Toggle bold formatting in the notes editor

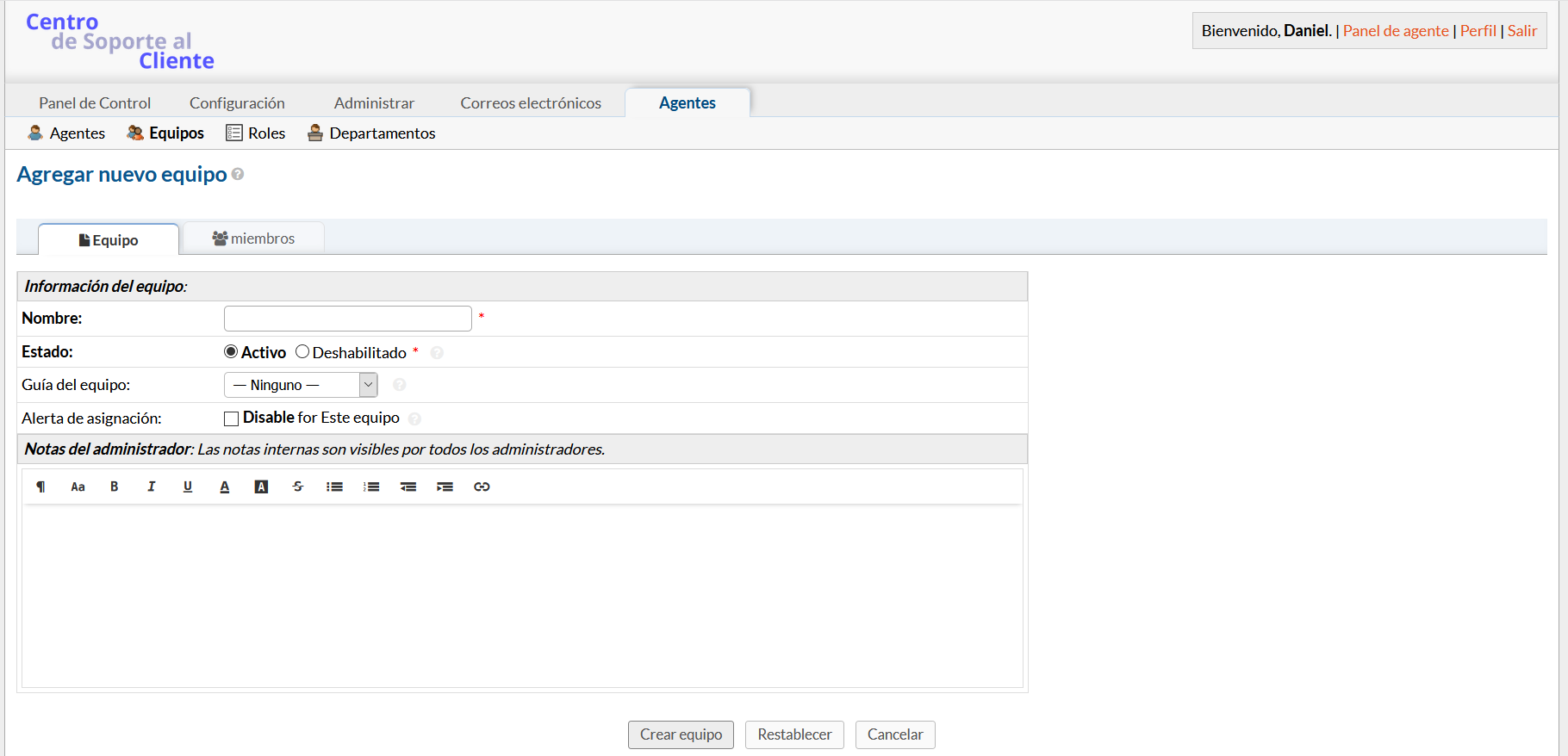tap(114, 486)
